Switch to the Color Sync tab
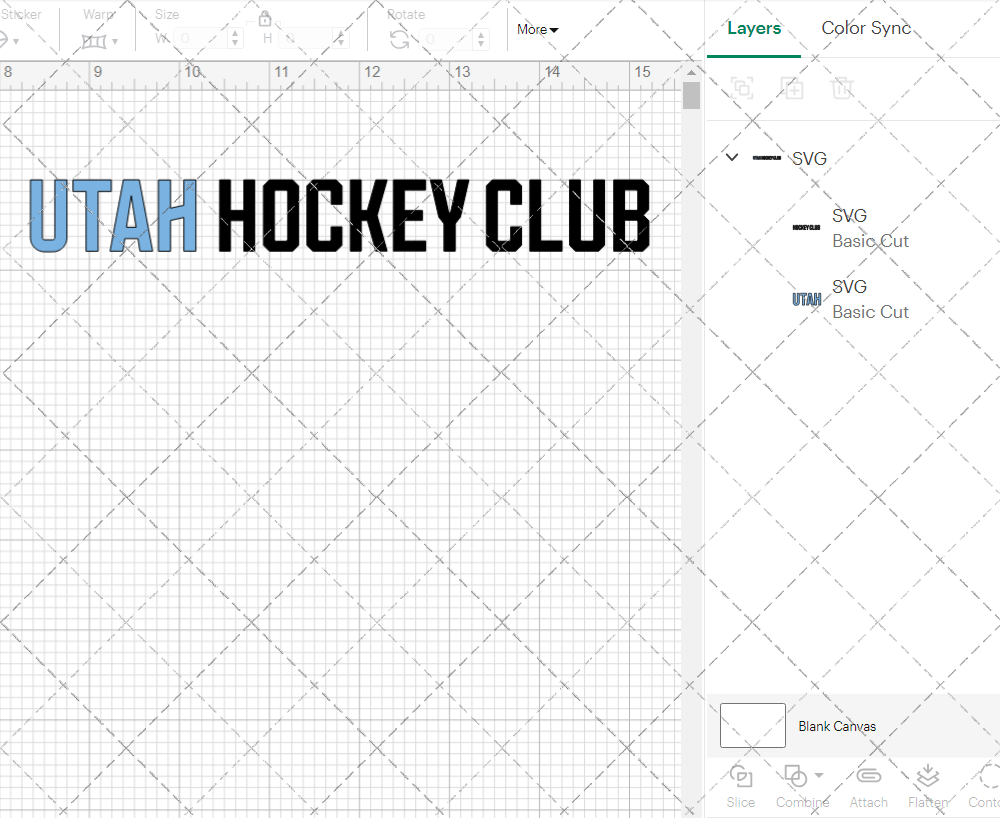Screen dimensions: 1000x818 [866, 28]
